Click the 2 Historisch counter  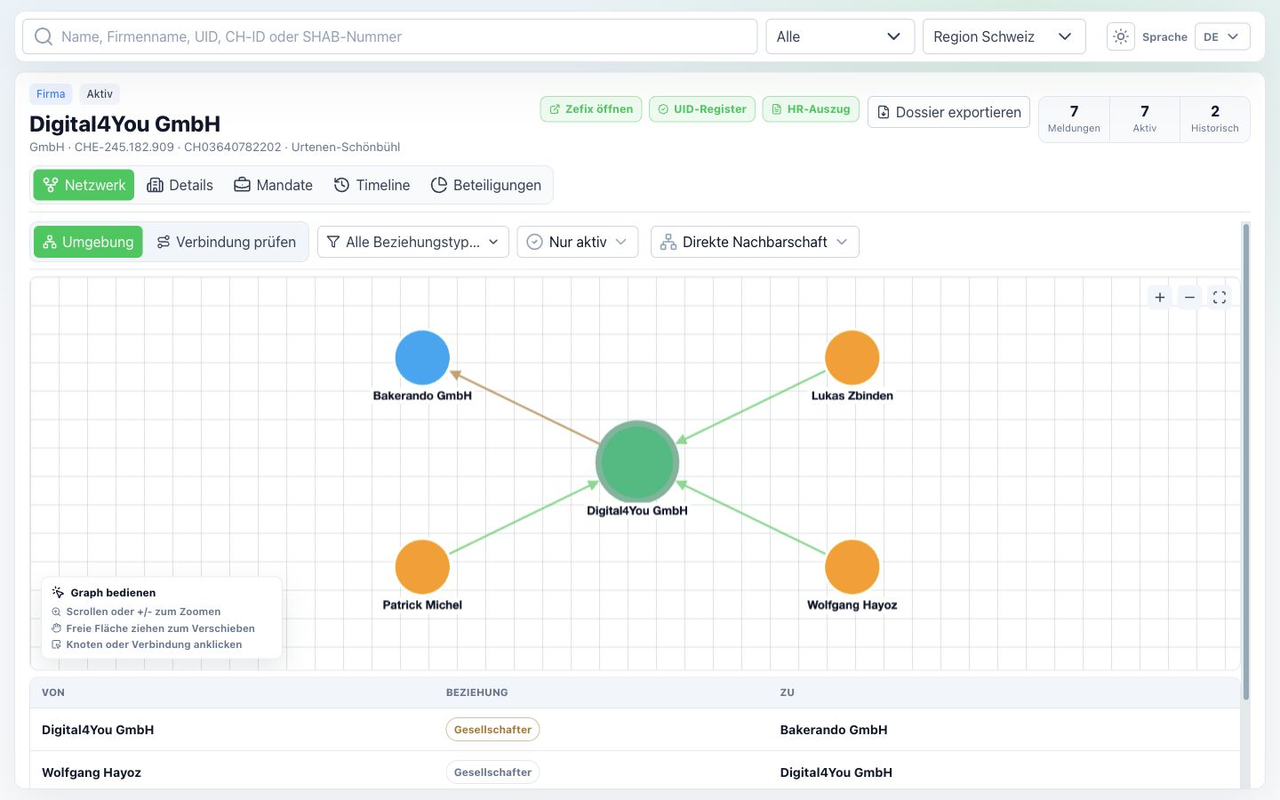tap(1215, 119)
